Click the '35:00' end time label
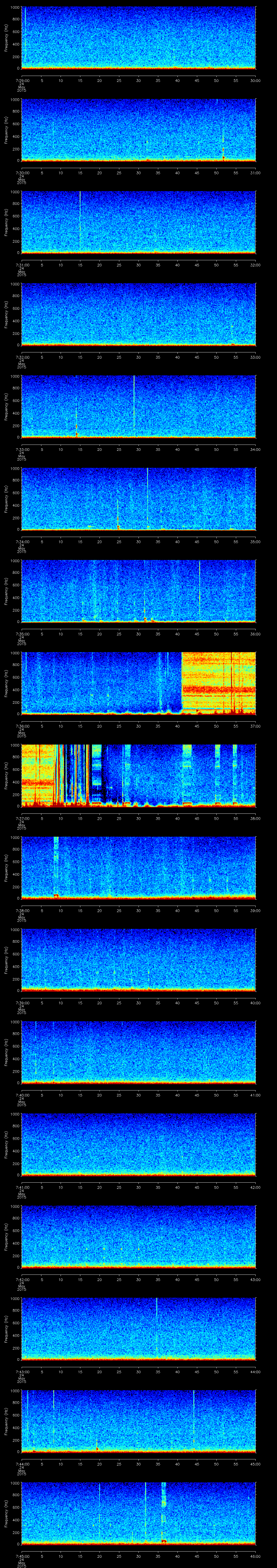The height and width of the screenshot is (1568, 277). pos(256,542)
